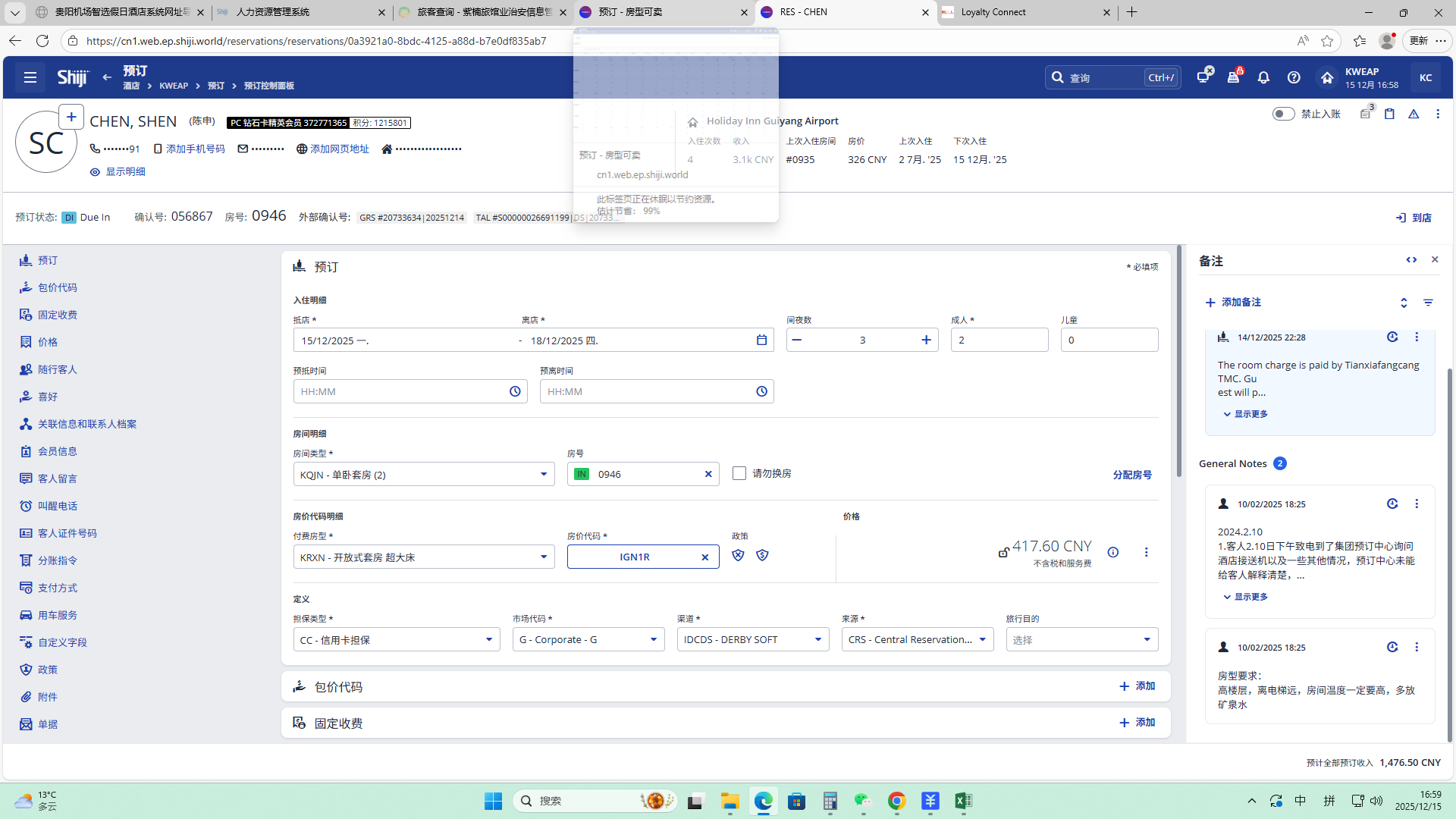Click the 添加备注 button

[1233, 303]
